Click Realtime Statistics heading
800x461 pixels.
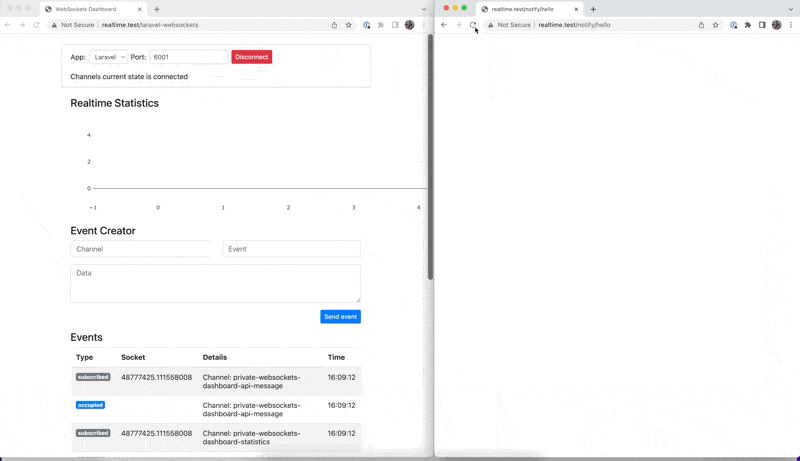coord(114,103)
